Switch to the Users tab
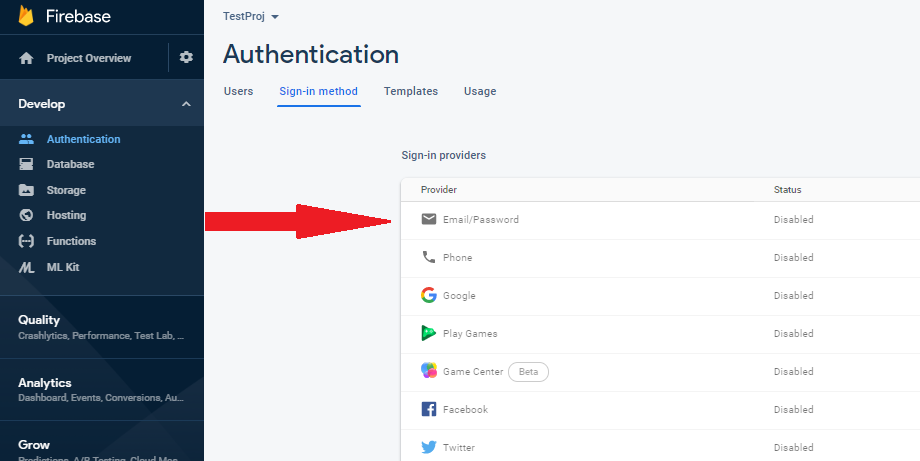920x461 pixels. pos(238,91)
